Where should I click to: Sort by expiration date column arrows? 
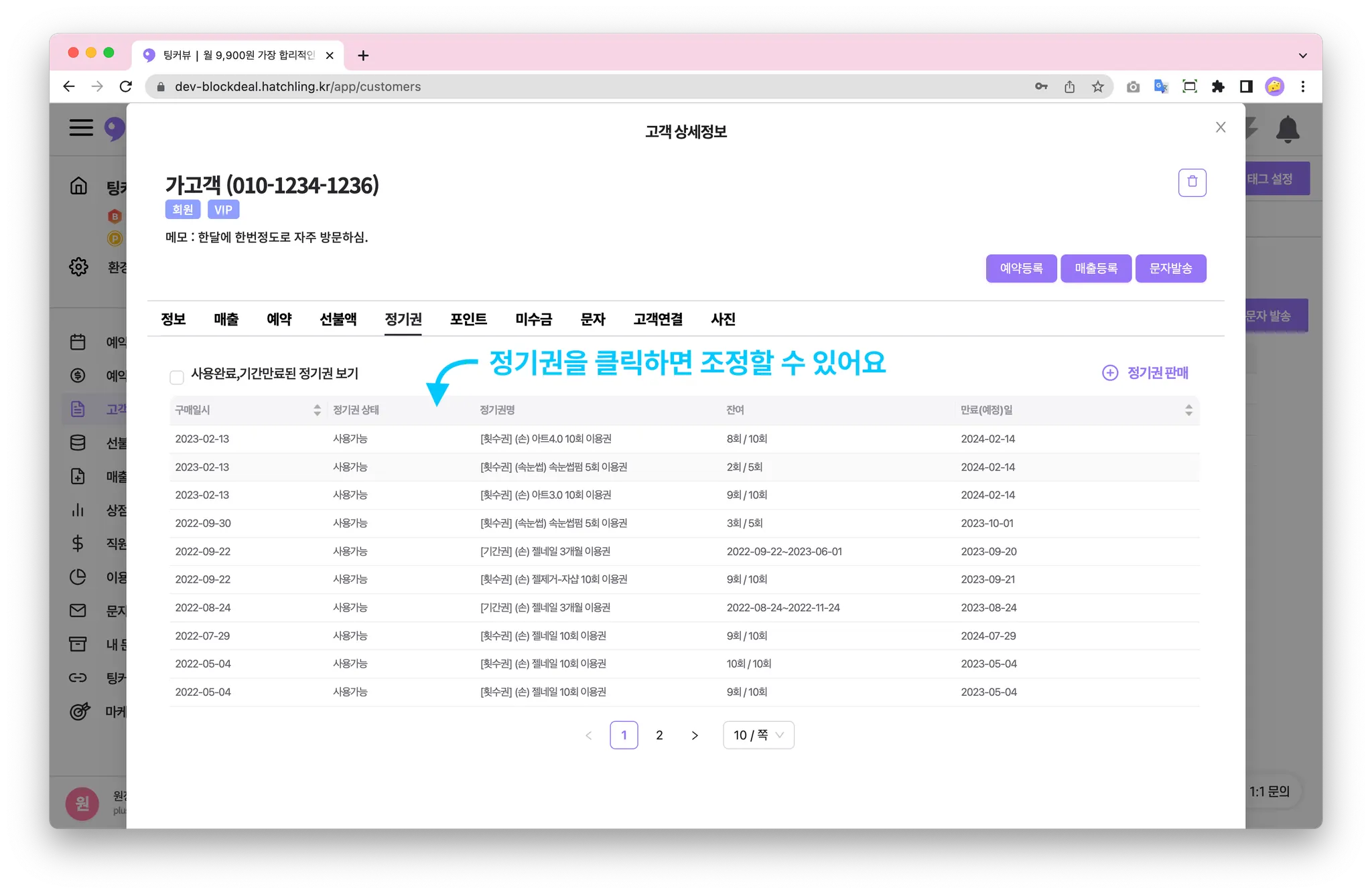[1188, 410]
